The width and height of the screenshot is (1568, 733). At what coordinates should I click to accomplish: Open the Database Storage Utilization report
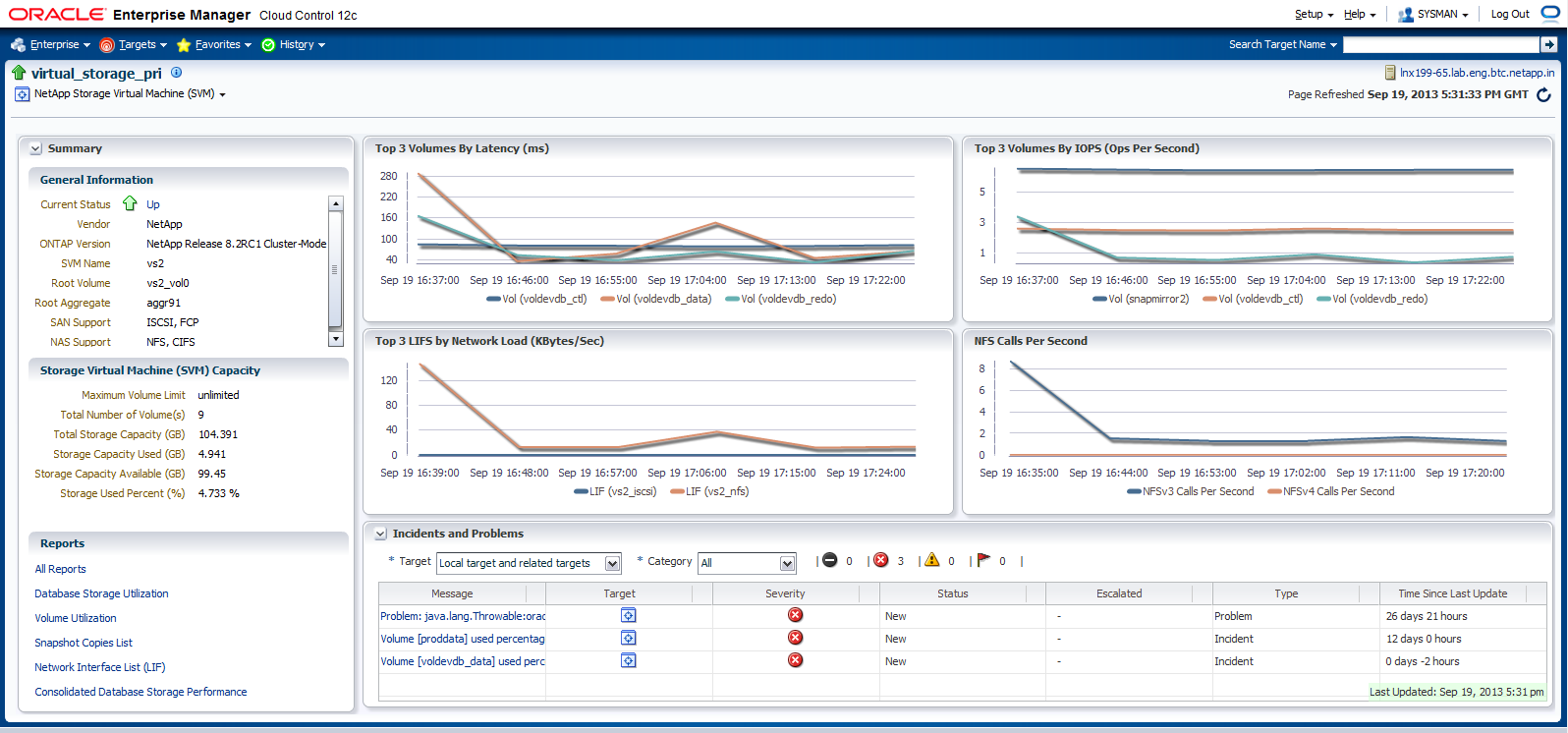pos(101,593)
